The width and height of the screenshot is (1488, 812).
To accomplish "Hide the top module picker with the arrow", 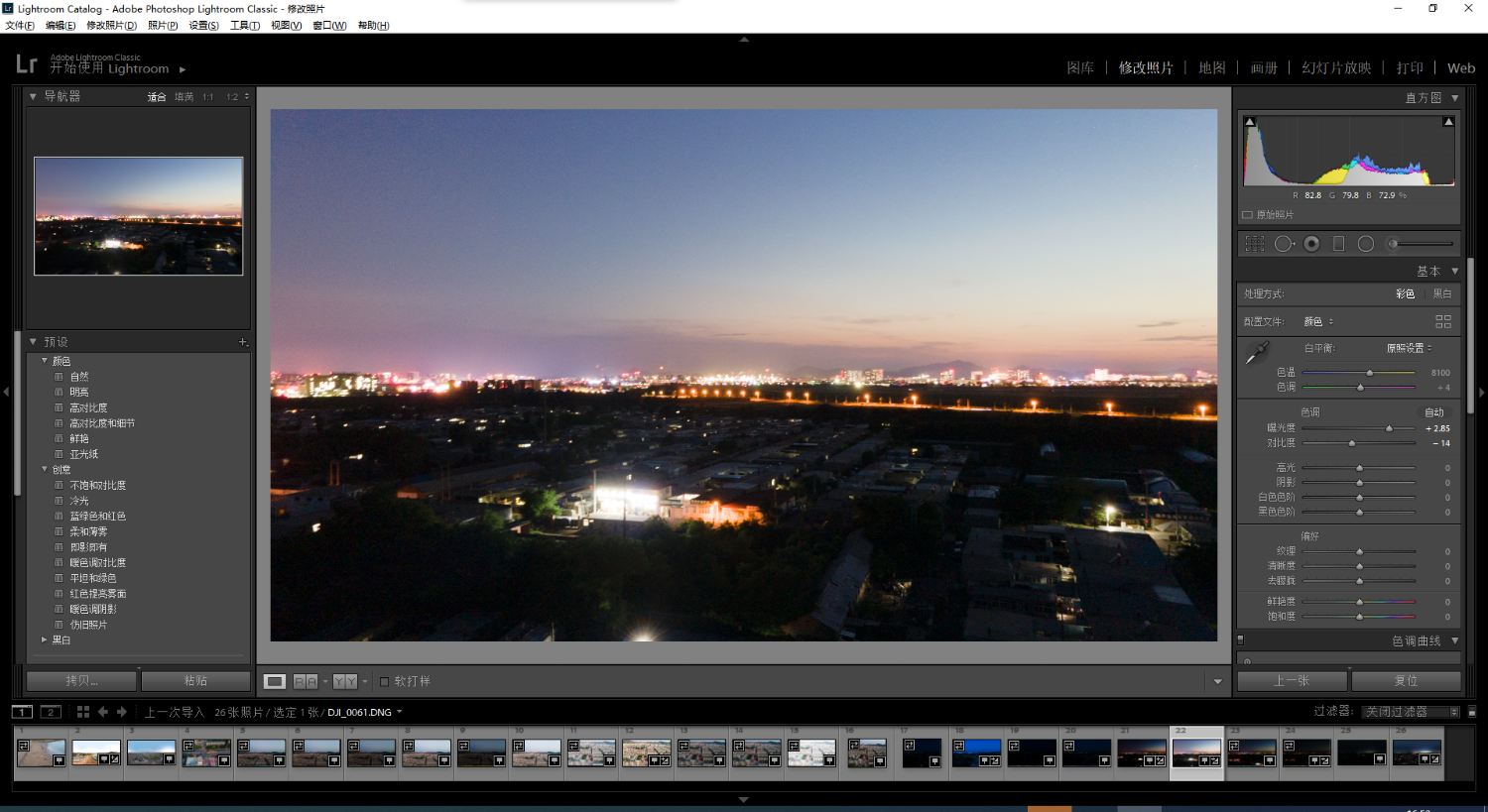I will point(744,40).
